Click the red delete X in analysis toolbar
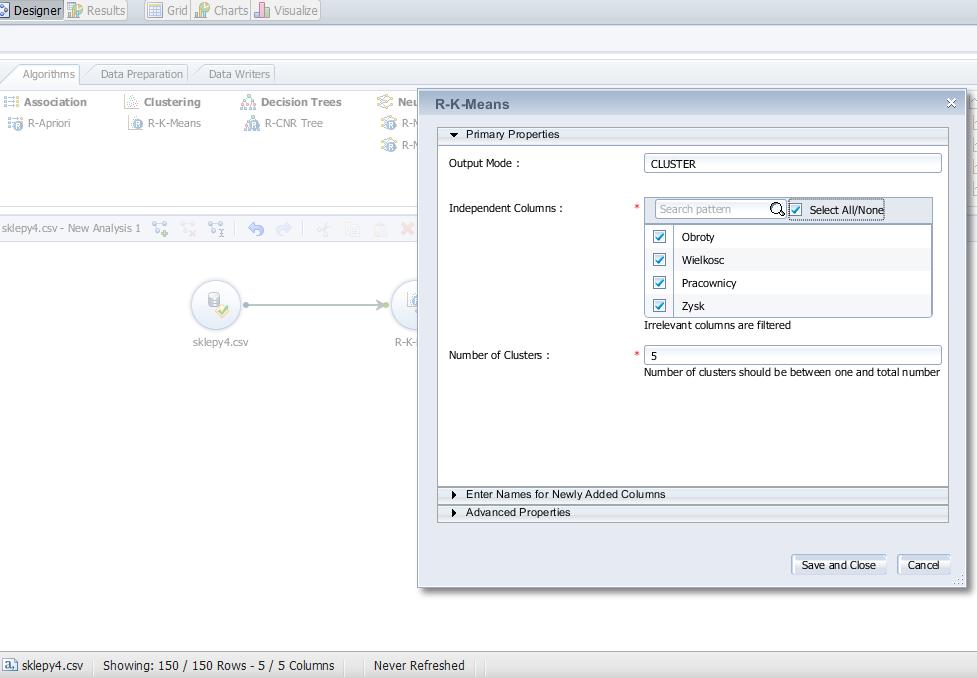 [407, 229]
